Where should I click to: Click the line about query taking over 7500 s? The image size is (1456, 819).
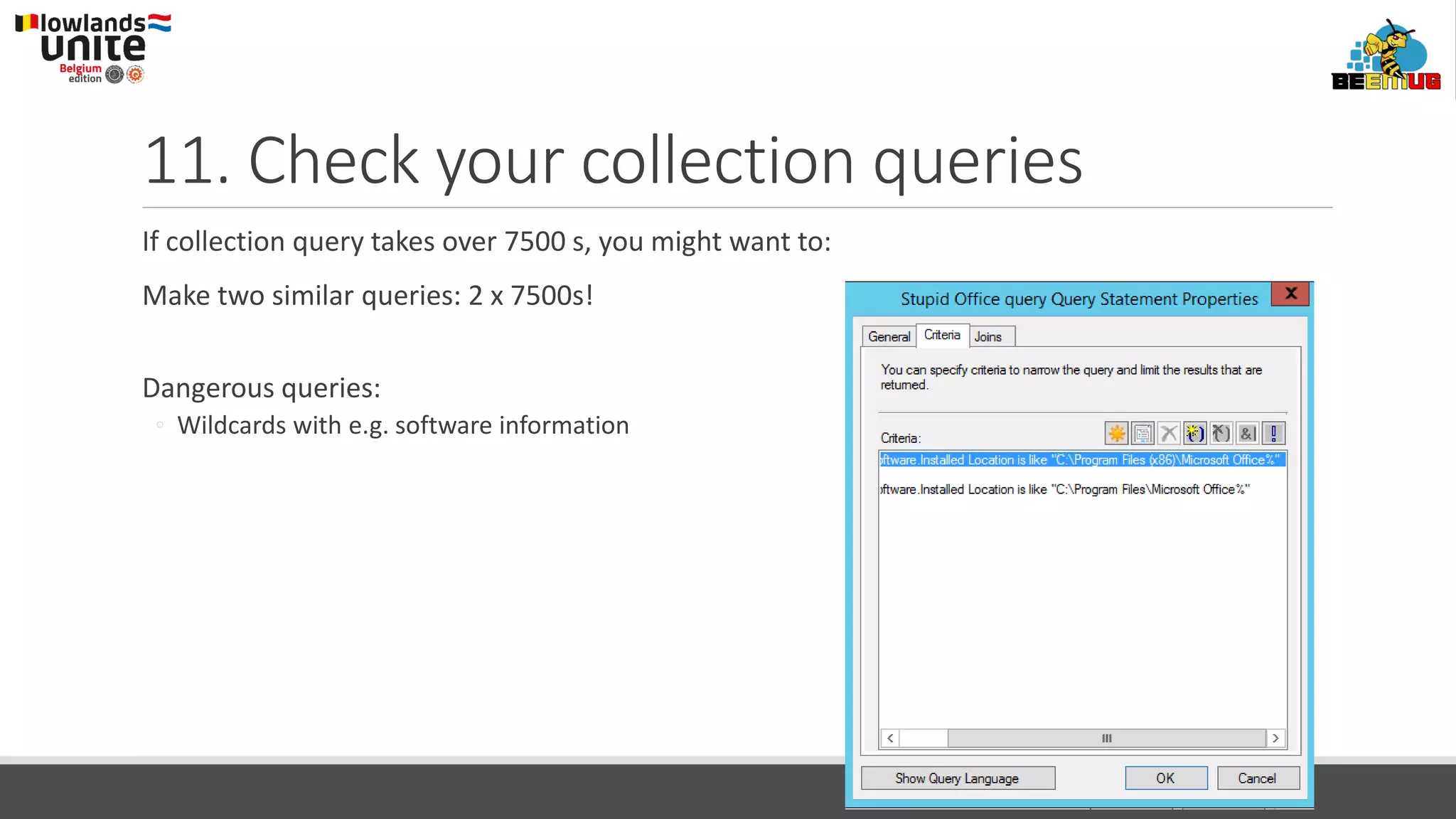click(x=486, y=242)
